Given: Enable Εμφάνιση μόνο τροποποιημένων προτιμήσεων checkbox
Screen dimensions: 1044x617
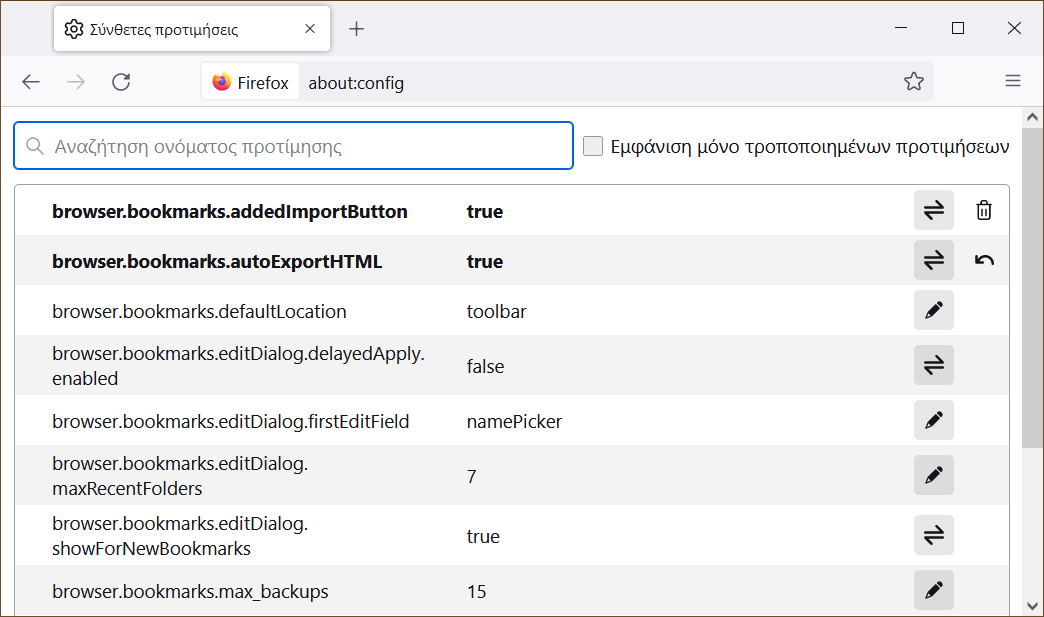Looking at the screenshot, I should click(593, 146).
